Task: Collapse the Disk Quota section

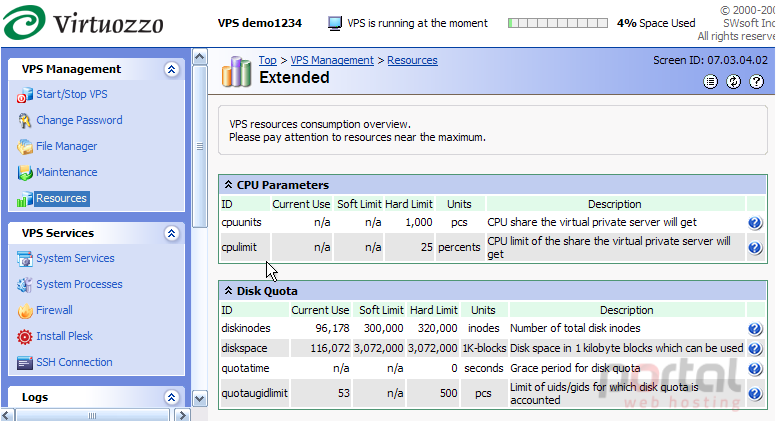Action: (228, 290)
